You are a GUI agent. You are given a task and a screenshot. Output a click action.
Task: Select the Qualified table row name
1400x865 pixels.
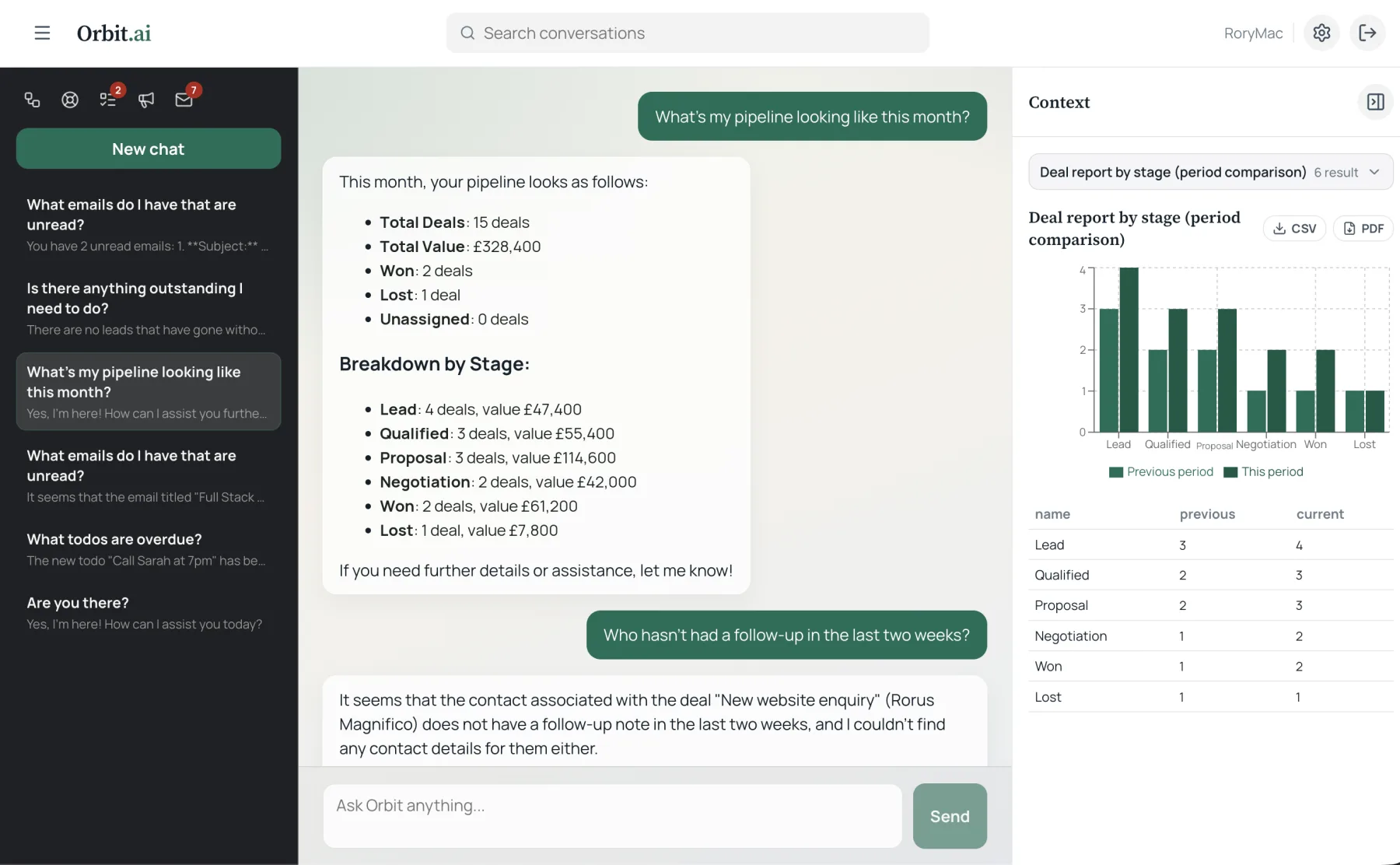pyautogui.click(x=1062, y=575)
